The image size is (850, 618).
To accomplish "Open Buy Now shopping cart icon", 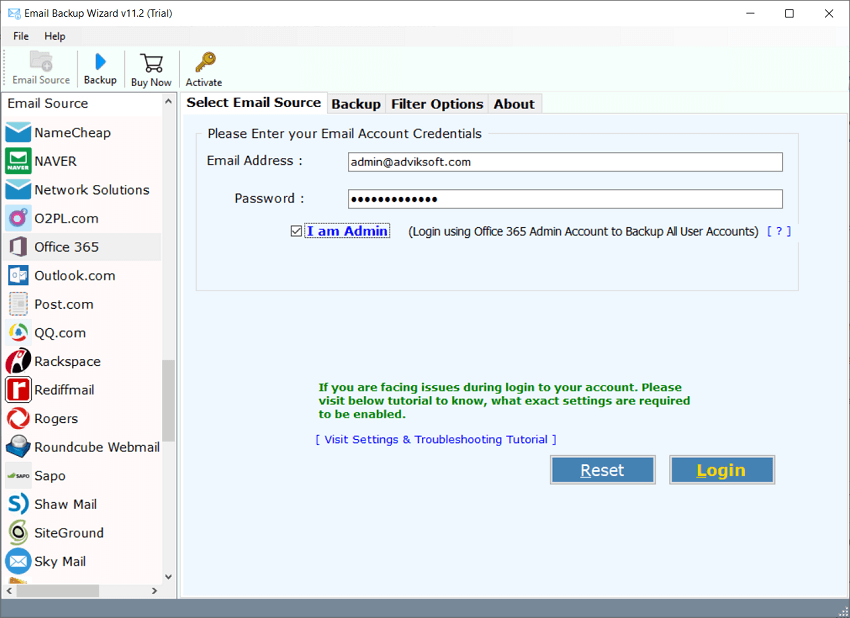I will pyautogui.click(x=151, y=63).
